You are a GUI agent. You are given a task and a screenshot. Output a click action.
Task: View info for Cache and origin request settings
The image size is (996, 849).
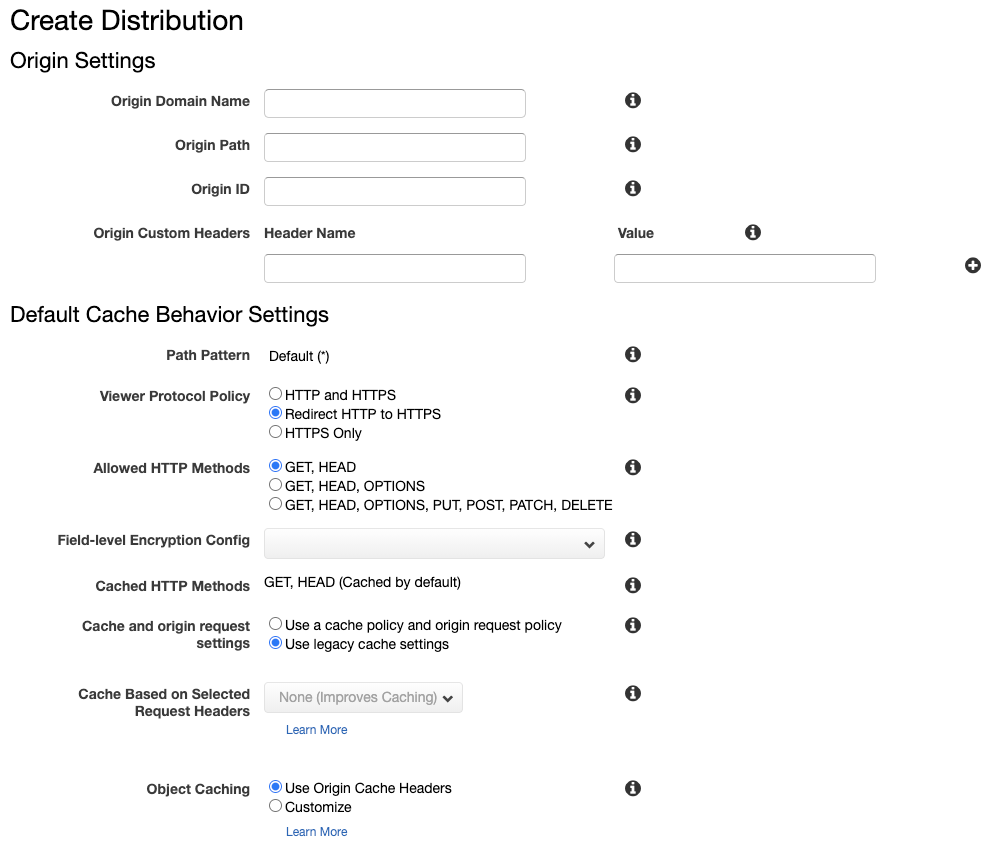tap(632, 625)
